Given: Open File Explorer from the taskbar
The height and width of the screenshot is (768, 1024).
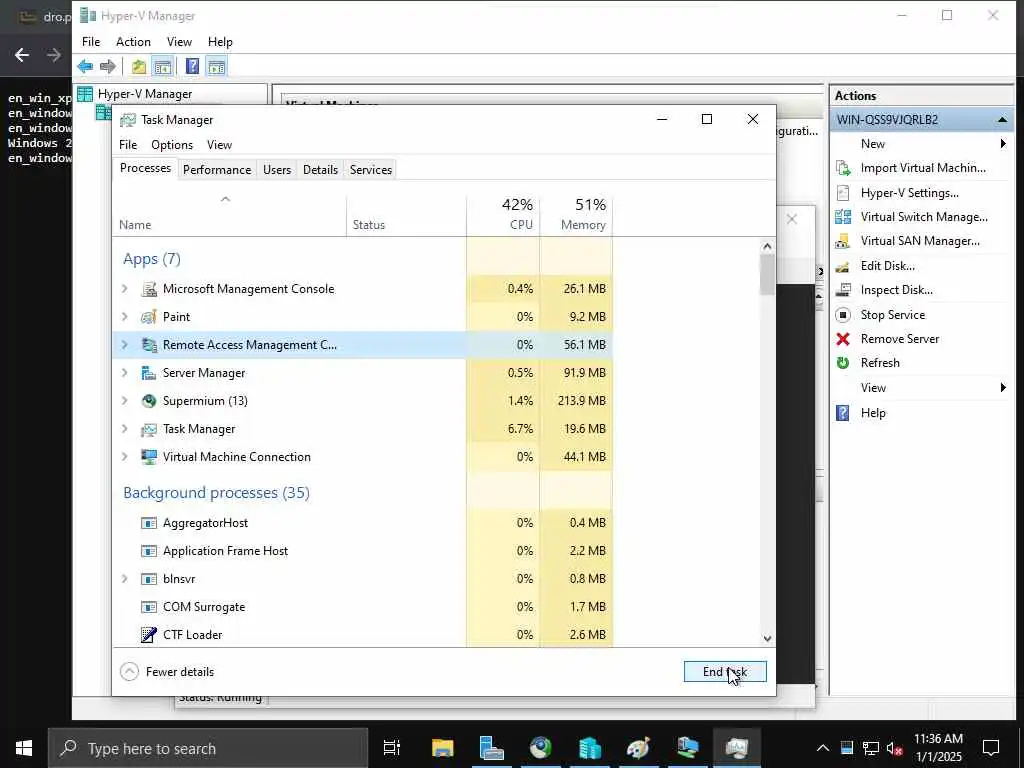Looking at the screenshot, I should [443, 748].
